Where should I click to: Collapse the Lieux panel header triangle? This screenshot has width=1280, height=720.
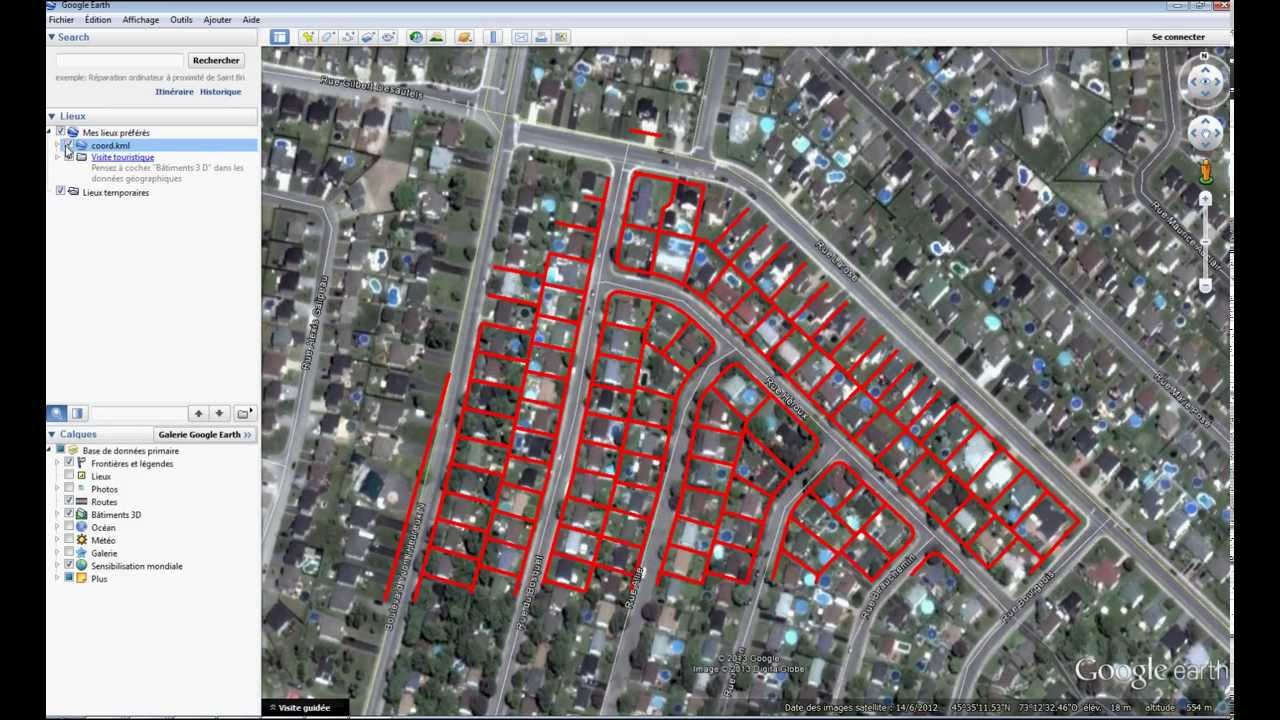point(51,116)
